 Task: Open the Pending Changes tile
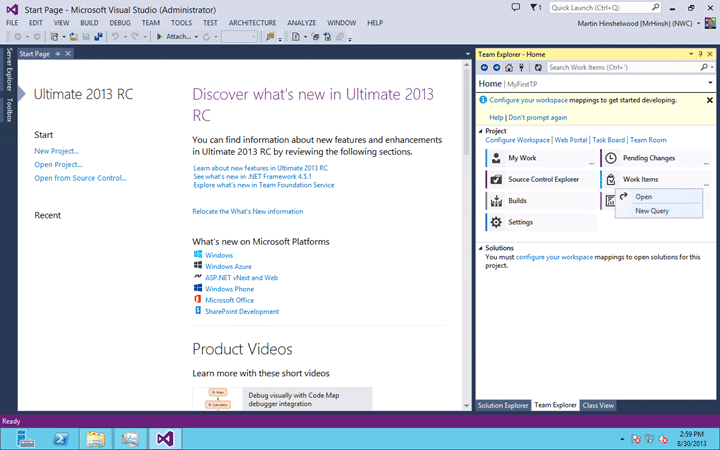pos(655,158)
